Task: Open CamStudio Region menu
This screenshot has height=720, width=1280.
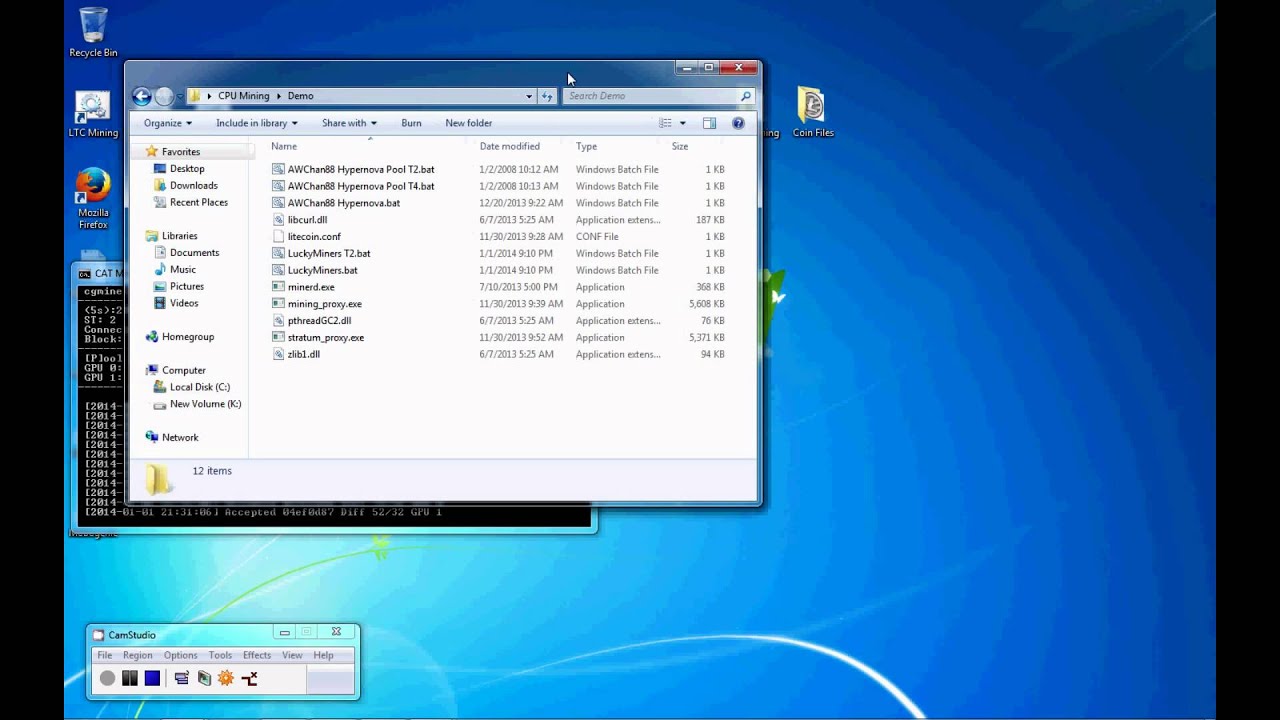Action: pyautogui.click(x=137, y=655)
